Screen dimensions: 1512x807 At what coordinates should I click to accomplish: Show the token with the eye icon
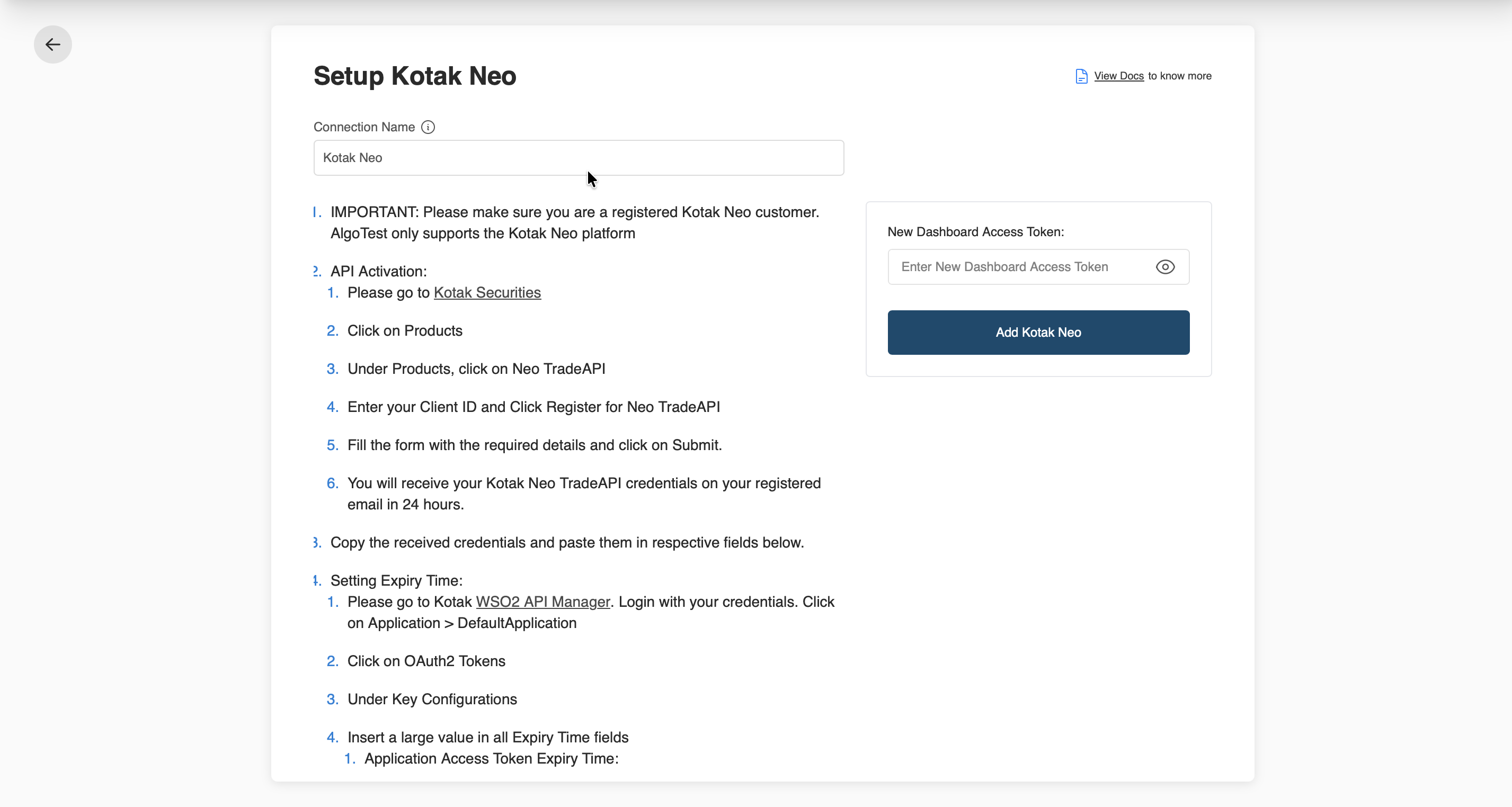pos(1164,267)
